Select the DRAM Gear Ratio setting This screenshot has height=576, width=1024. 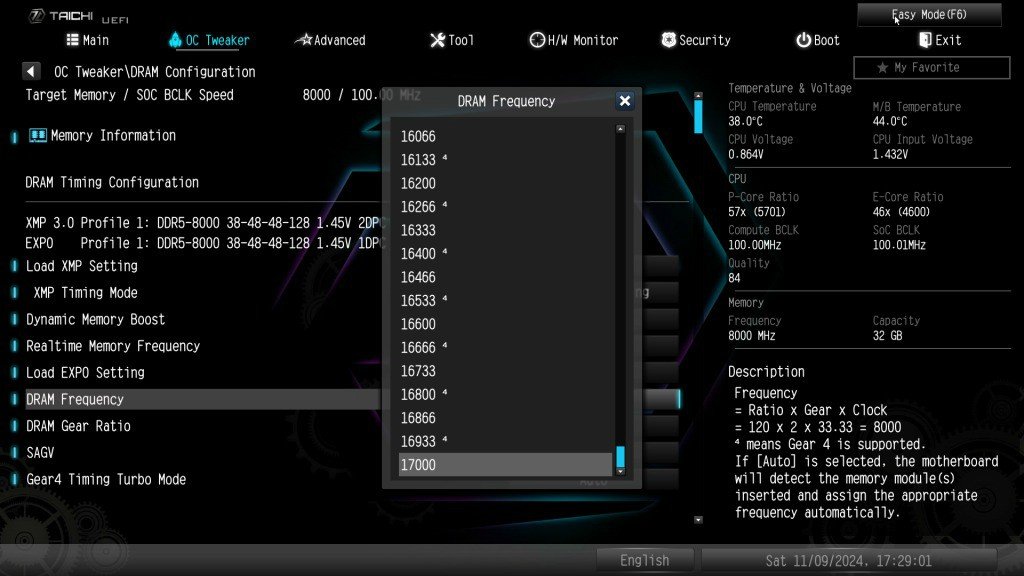click(x=78, y=426)
